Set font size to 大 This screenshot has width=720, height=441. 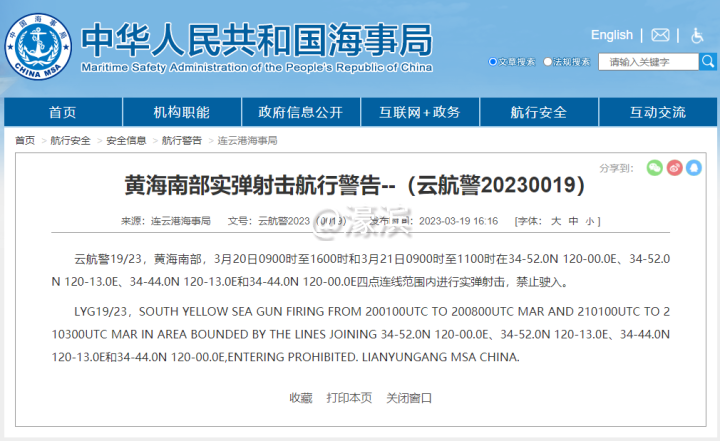point(556,221)
